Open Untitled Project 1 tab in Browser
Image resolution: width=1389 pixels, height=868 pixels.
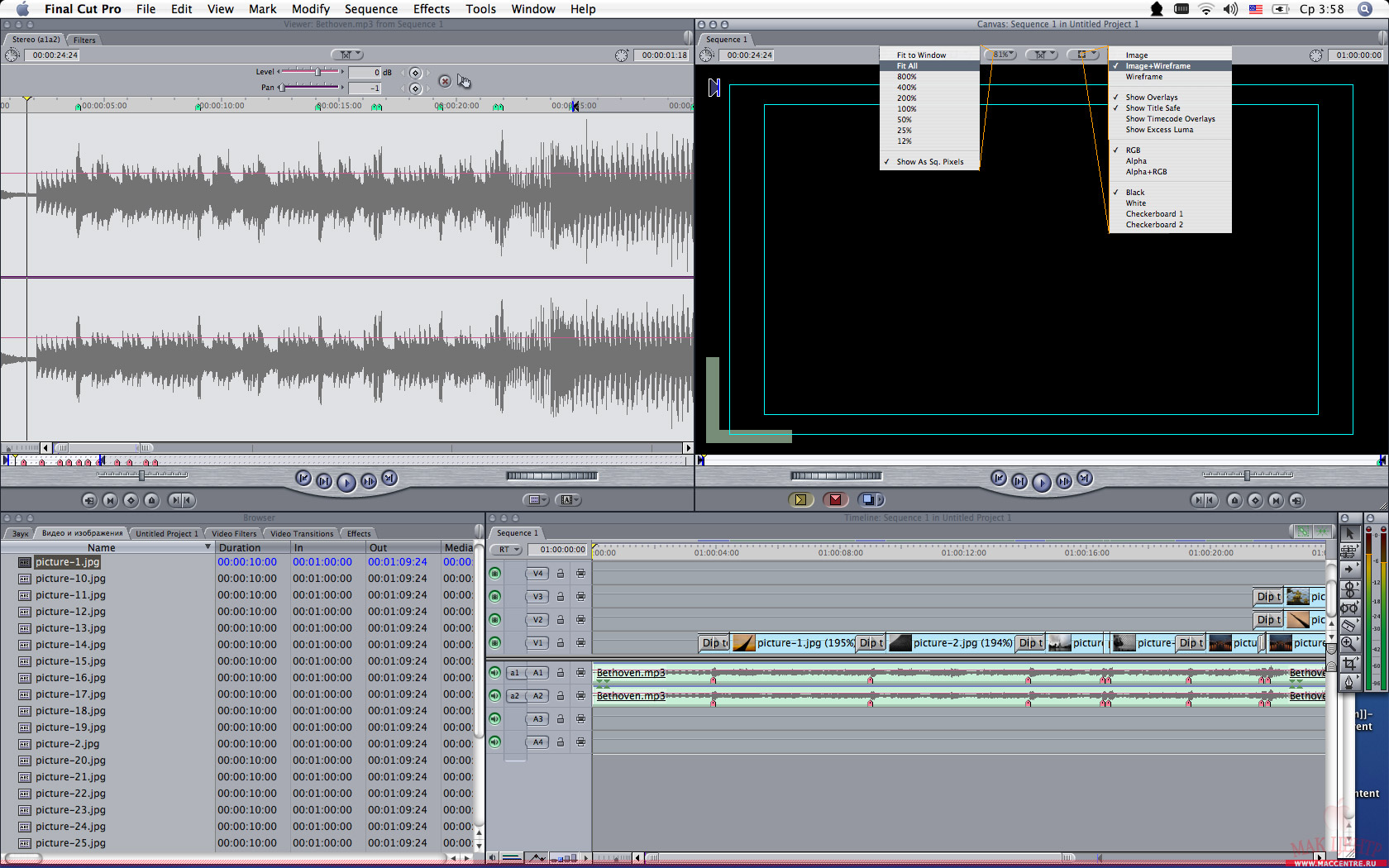[167, 533]
